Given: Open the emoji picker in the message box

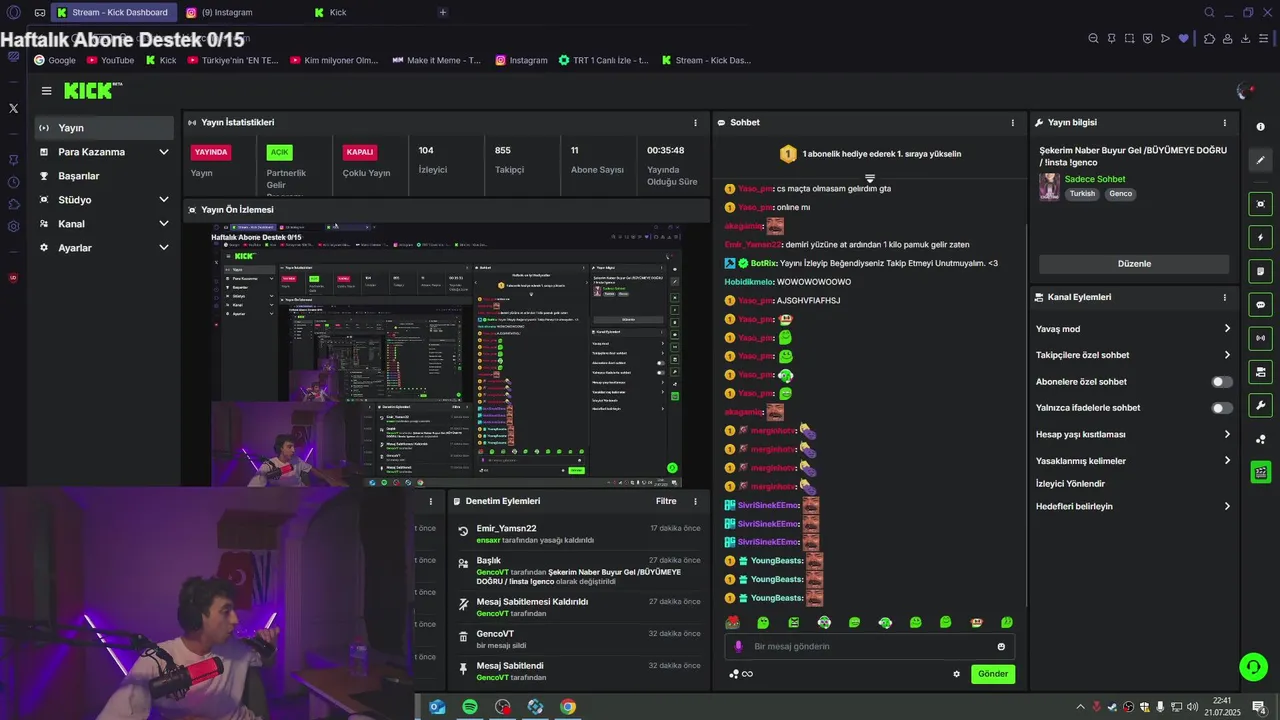Looking at the screenshot, I should pos(1001,647).
